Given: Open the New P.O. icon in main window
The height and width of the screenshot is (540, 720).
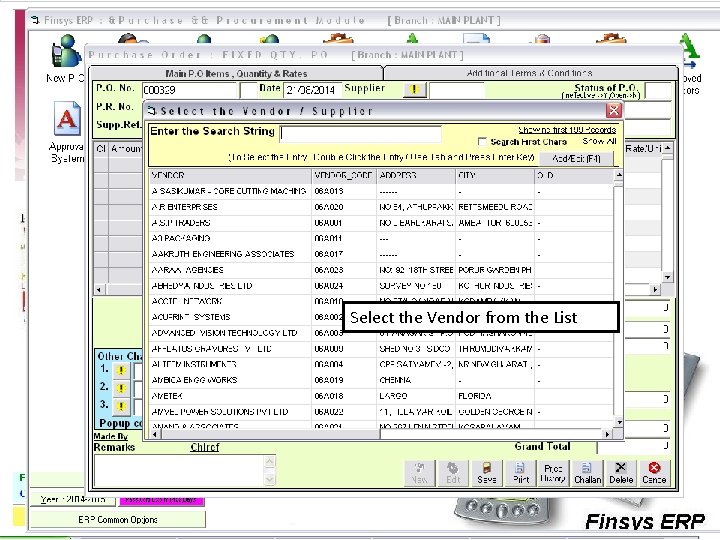Looking at the screenshot, I should point(67,59).
